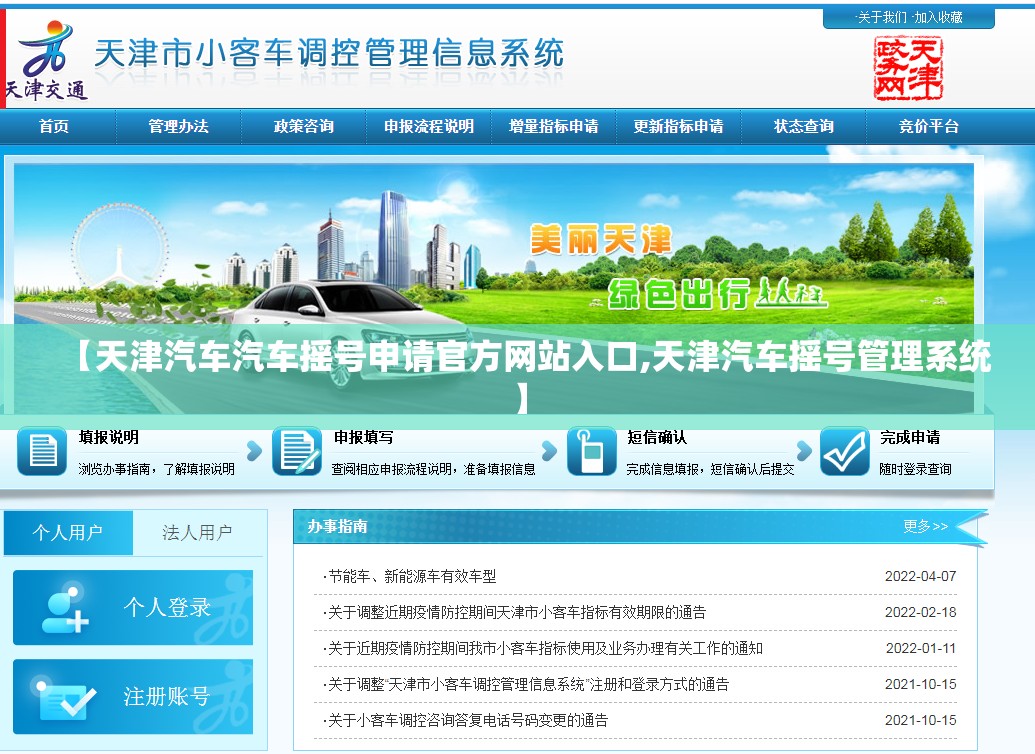The height and width of the screenshot is (754, 1035).
Task: Click the date 2022-04-07
Action: 921,576
